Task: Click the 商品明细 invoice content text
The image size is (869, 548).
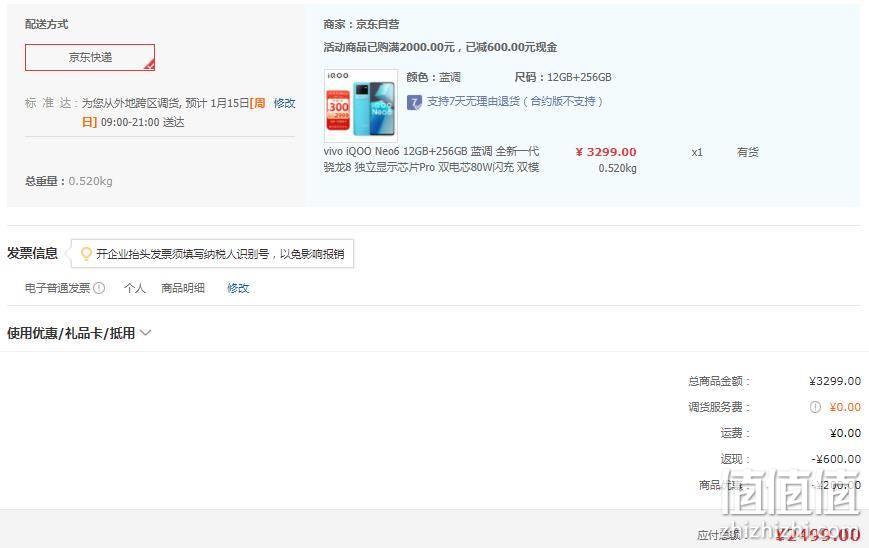Action: point(183,288)
